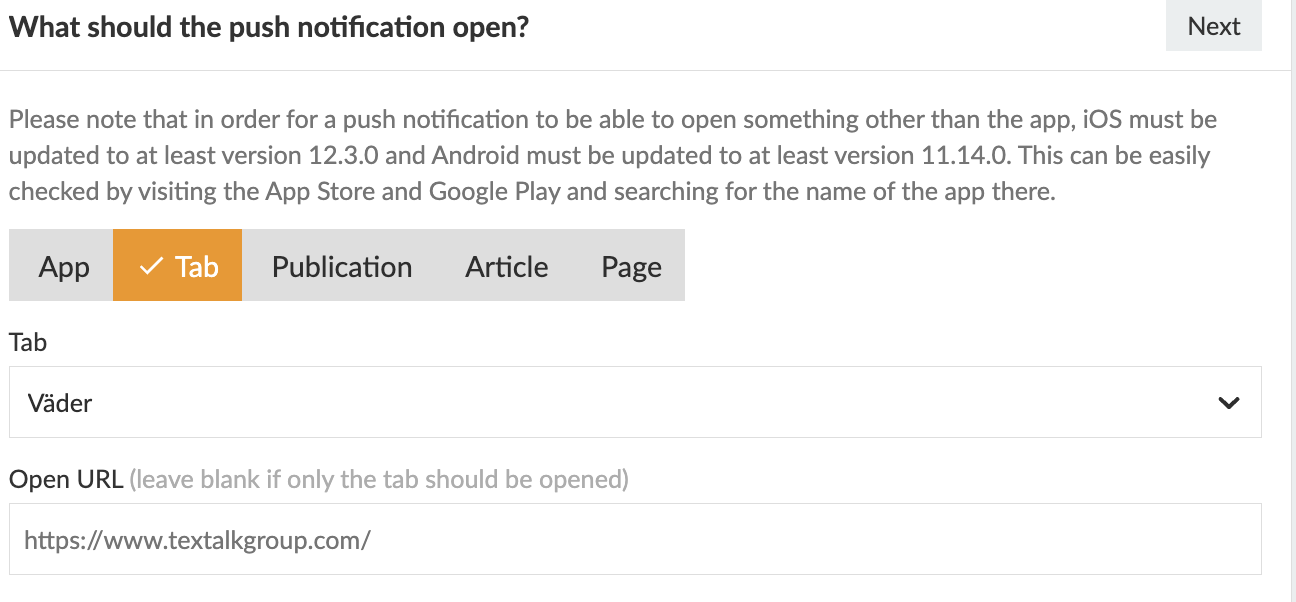Click the push notification heading
Screen dimensions: 1296x602
[268, 27]
